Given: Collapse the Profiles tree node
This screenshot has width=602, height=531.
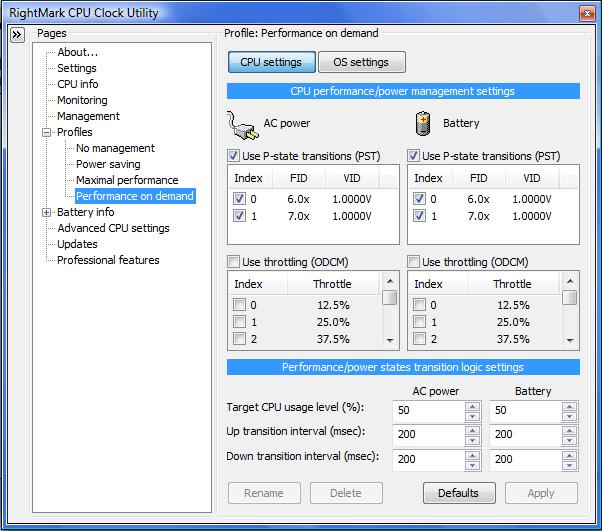Looking at the screenshot, I should [46, 132].
